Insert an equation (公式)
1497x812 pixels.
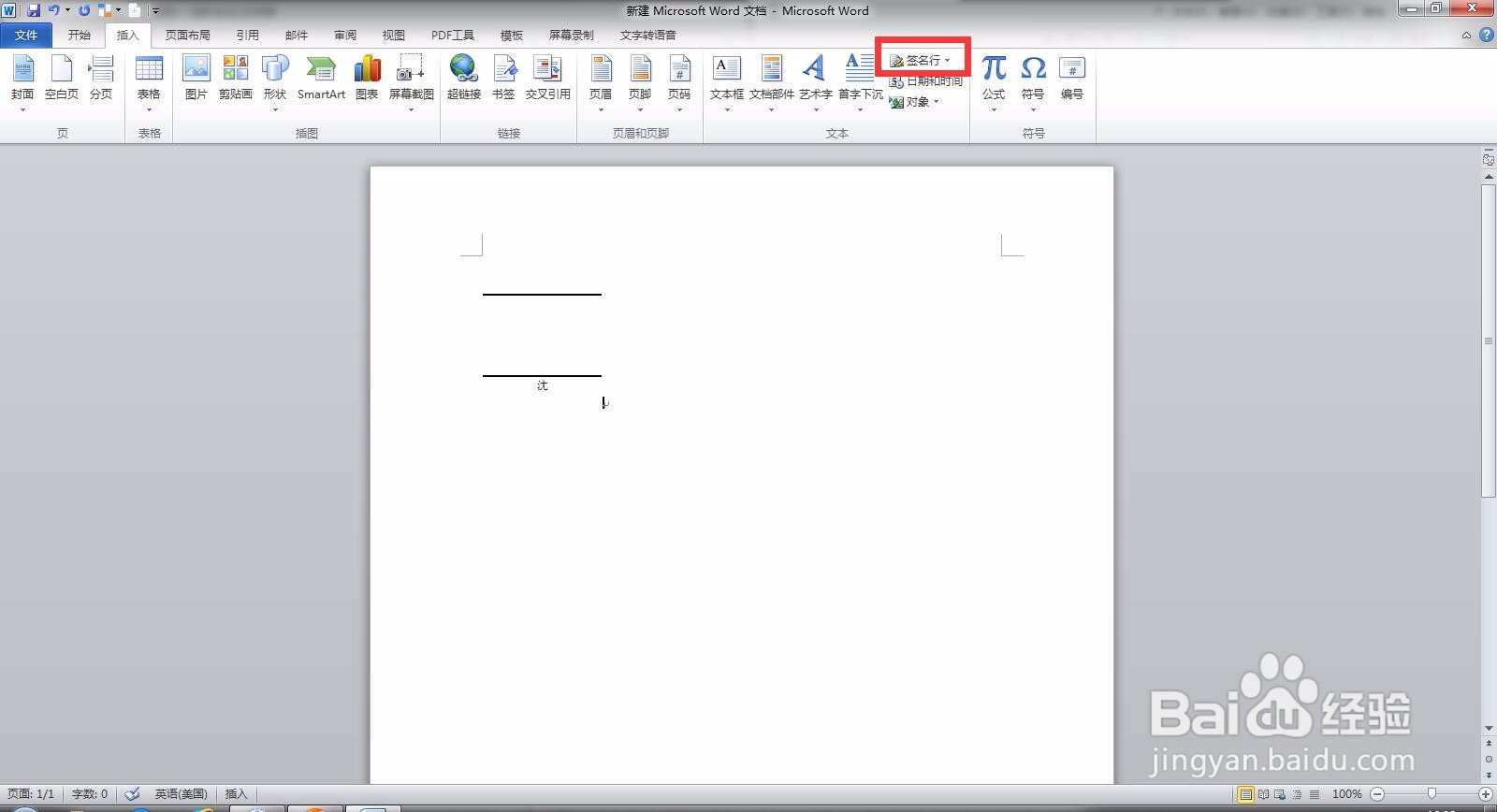pyautogui.click(x=994, y=83)
